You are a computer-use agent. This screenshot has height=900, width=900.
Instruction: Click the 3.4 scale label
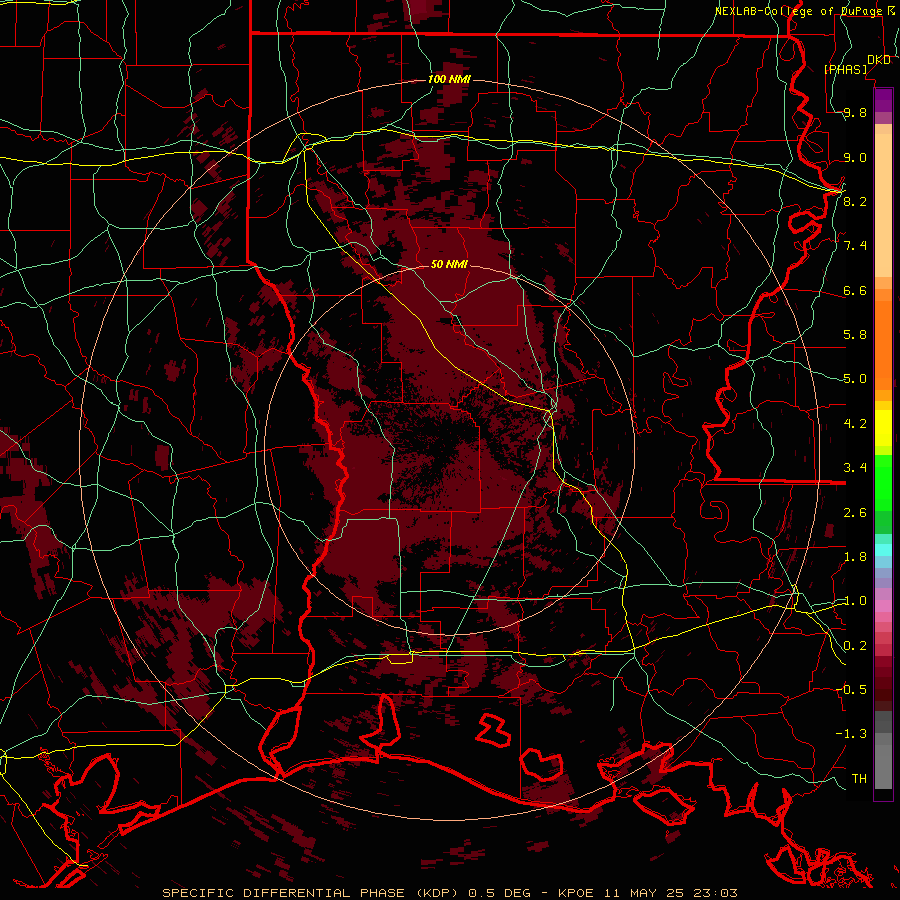(855, 468)
